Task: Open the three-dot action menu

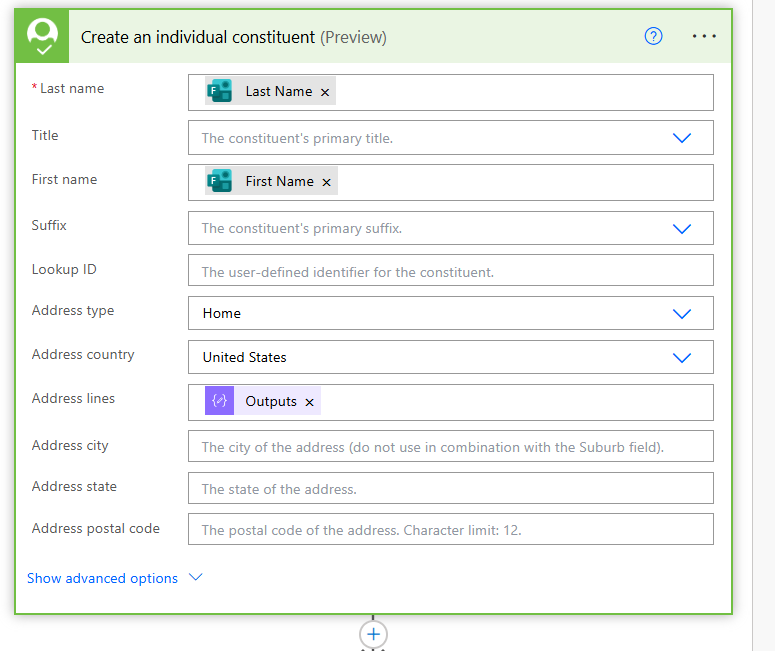Action: point(704,37)
